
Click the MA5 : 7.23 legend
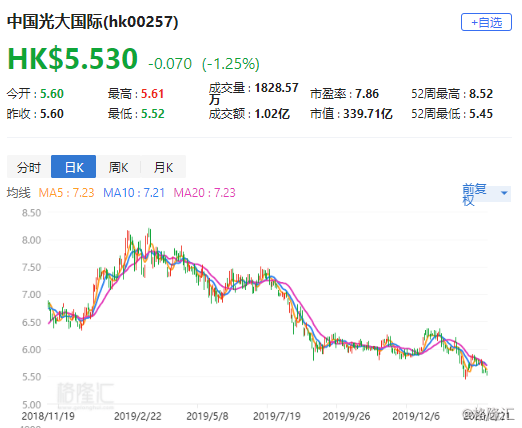point(66,193)
